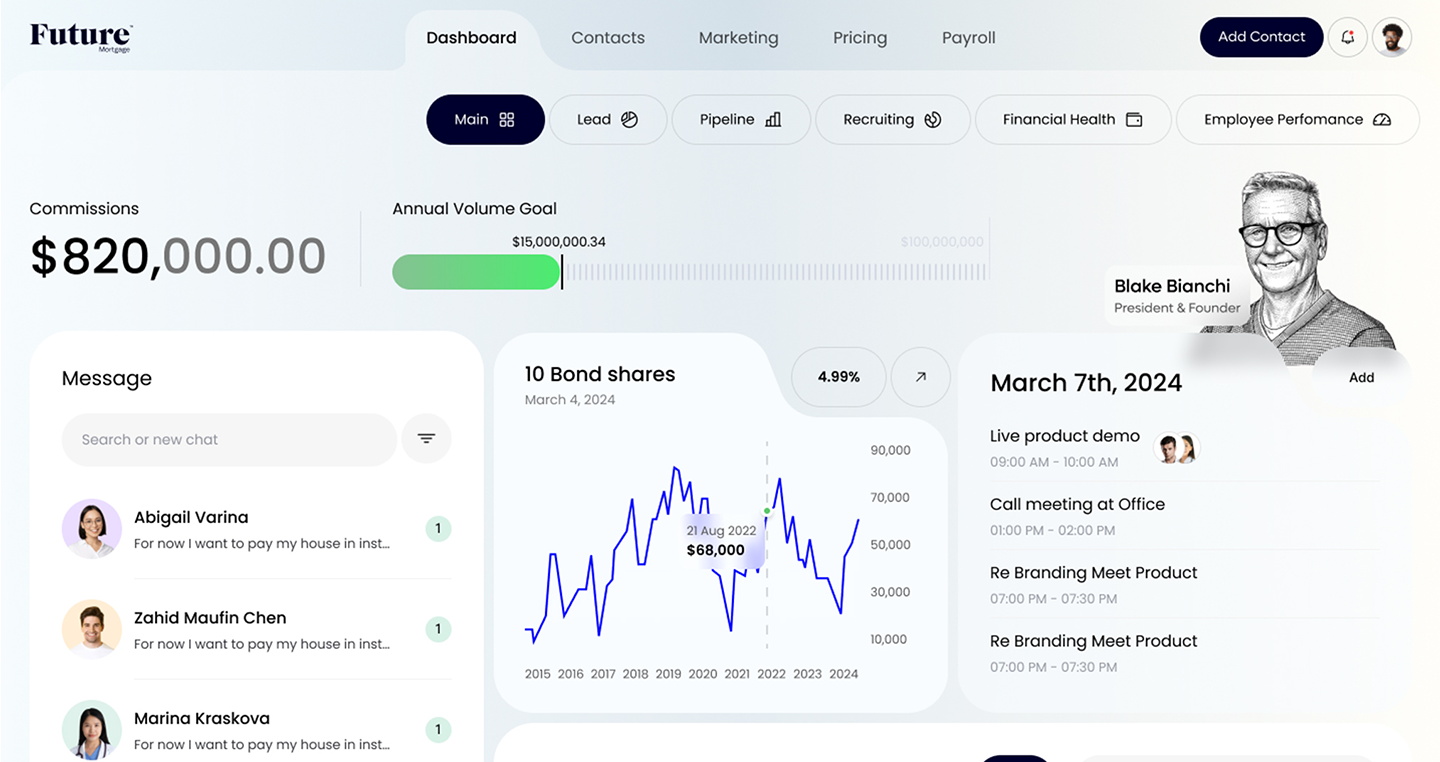Go to the Marketing tab
Image resolution: width=1440 pixels, height=762 pixels.
[x=738, y=38]
